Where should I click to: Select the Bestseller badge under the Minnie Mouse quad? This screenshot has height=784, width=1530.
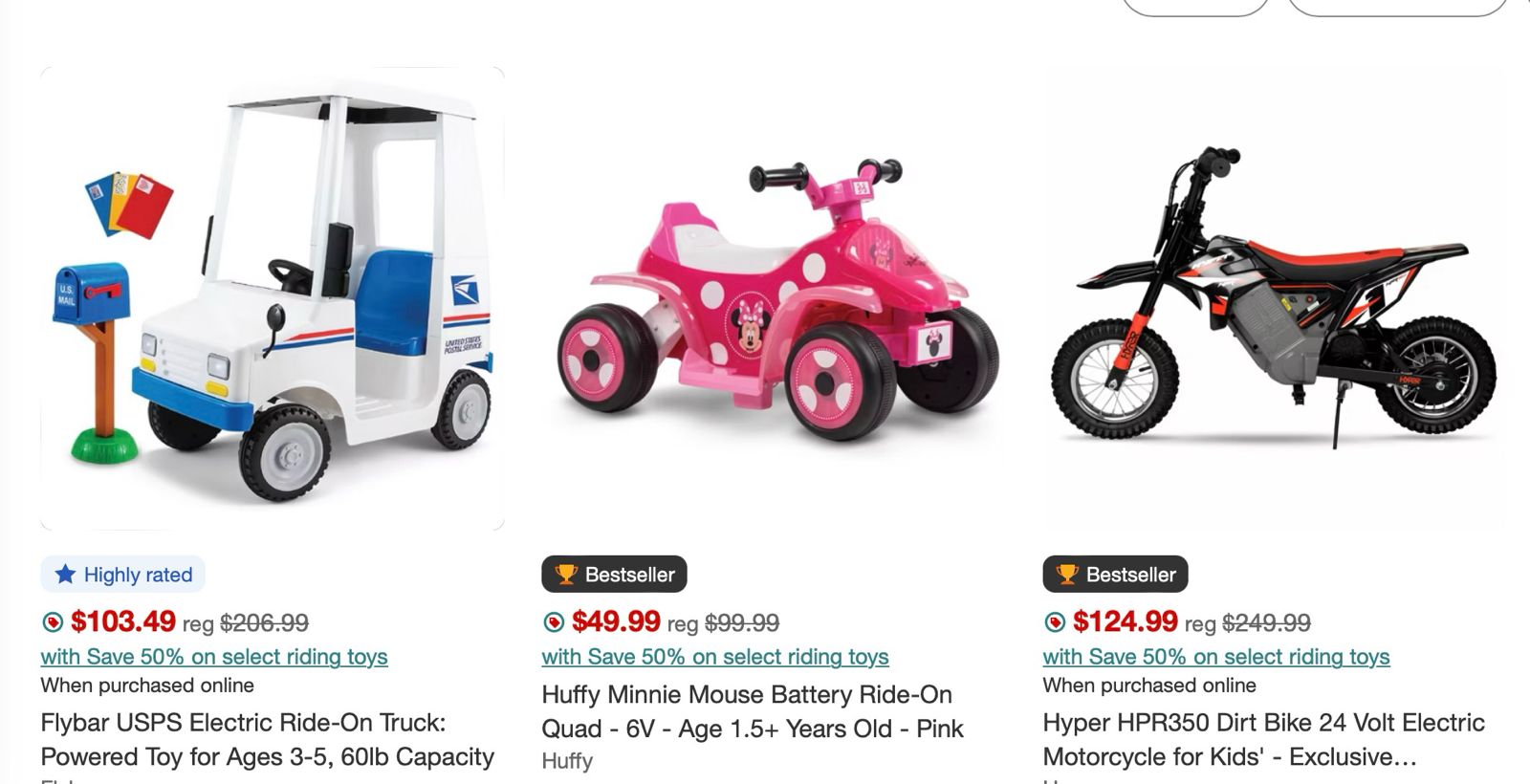616,575
